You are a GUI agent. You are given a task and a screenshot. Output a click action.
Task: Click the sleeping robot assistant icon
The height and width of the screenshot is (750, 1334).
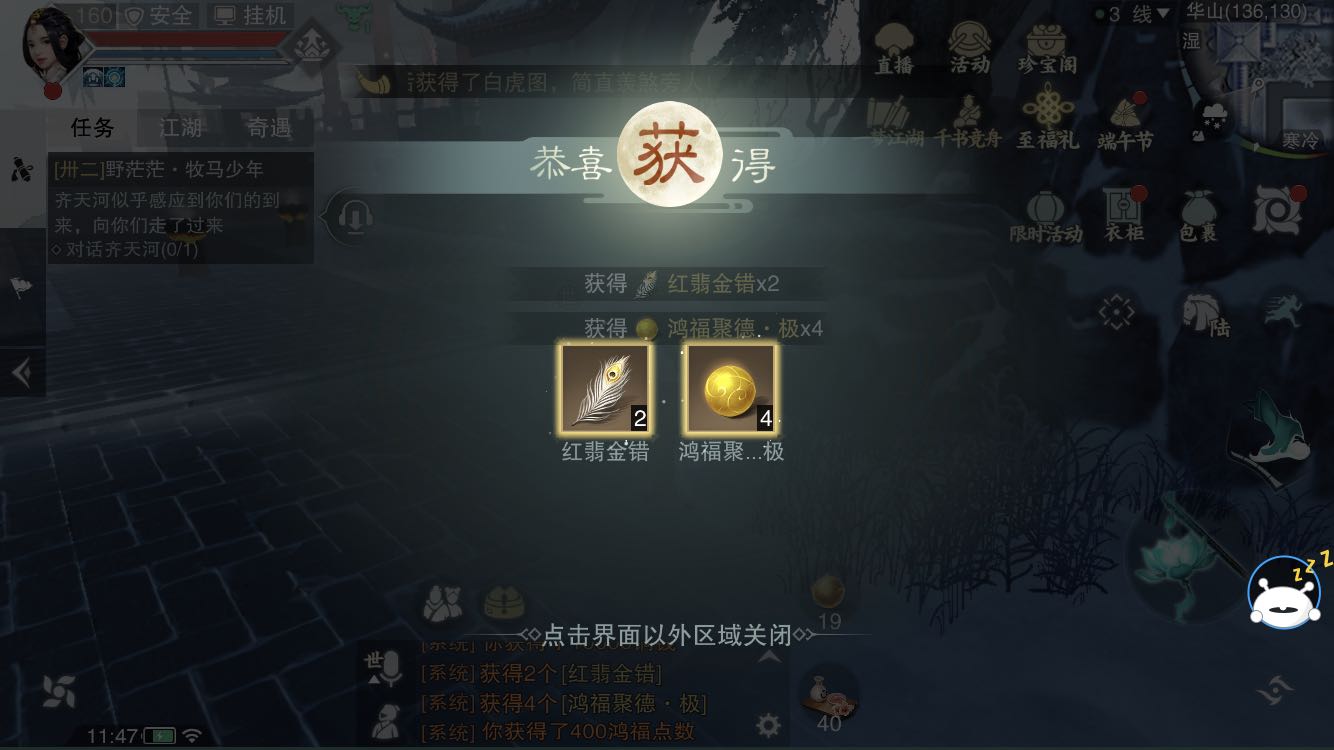tap(1286, 590)
